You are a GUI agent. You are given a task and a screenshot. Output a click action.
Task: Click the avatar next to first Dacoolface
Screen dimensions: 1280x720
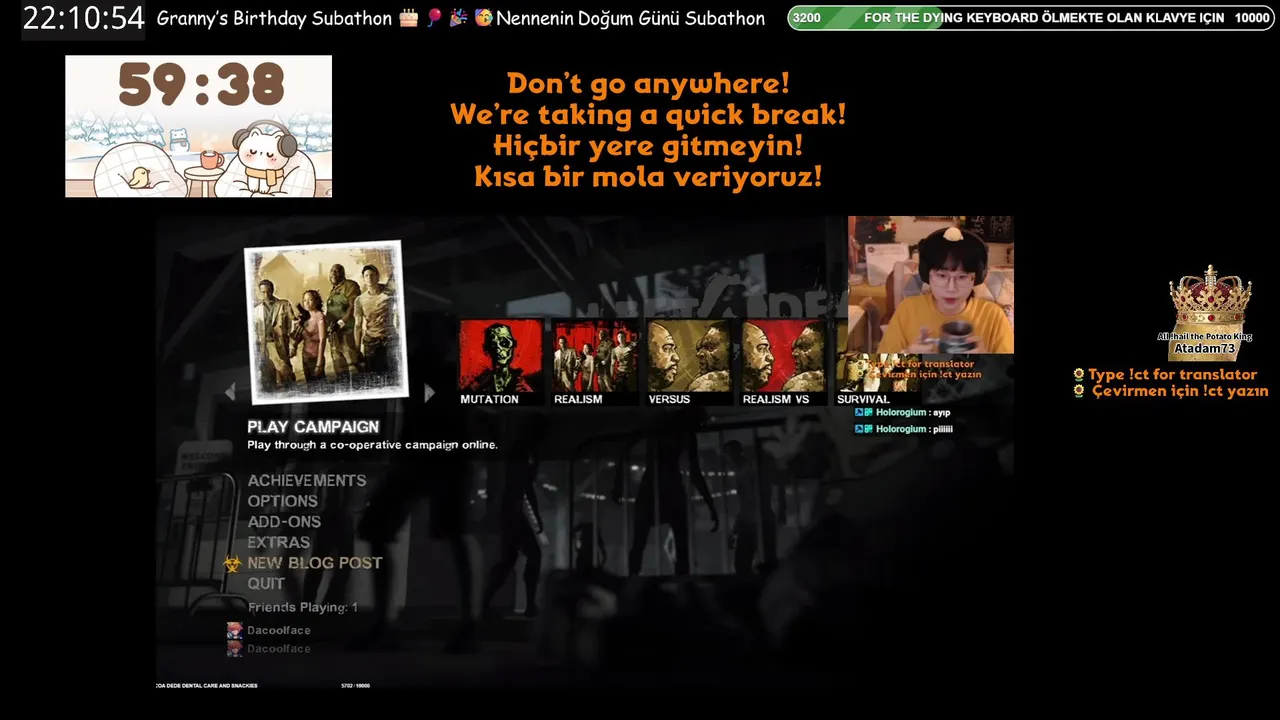coord(234,630)
